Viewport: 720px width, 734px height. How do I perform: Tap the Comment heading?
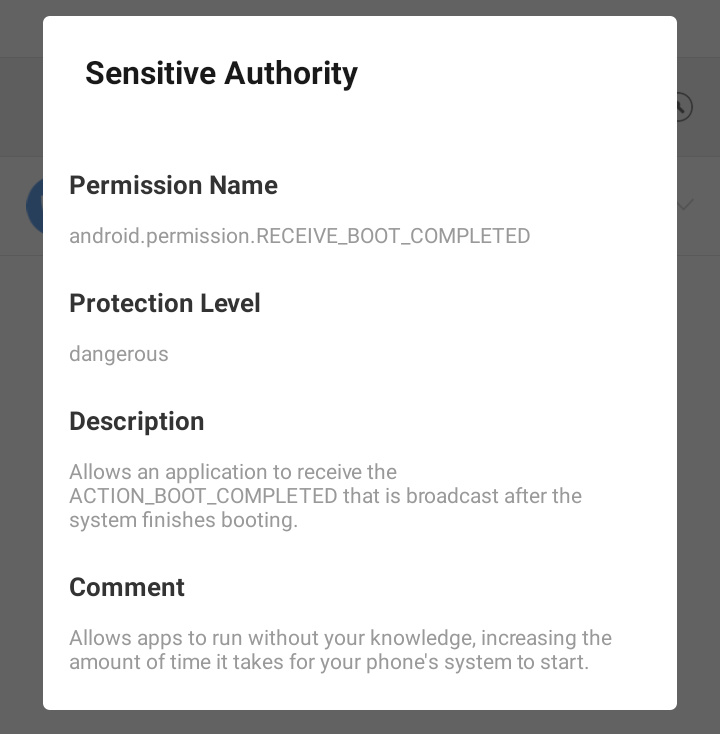click(x=127, y=587)
